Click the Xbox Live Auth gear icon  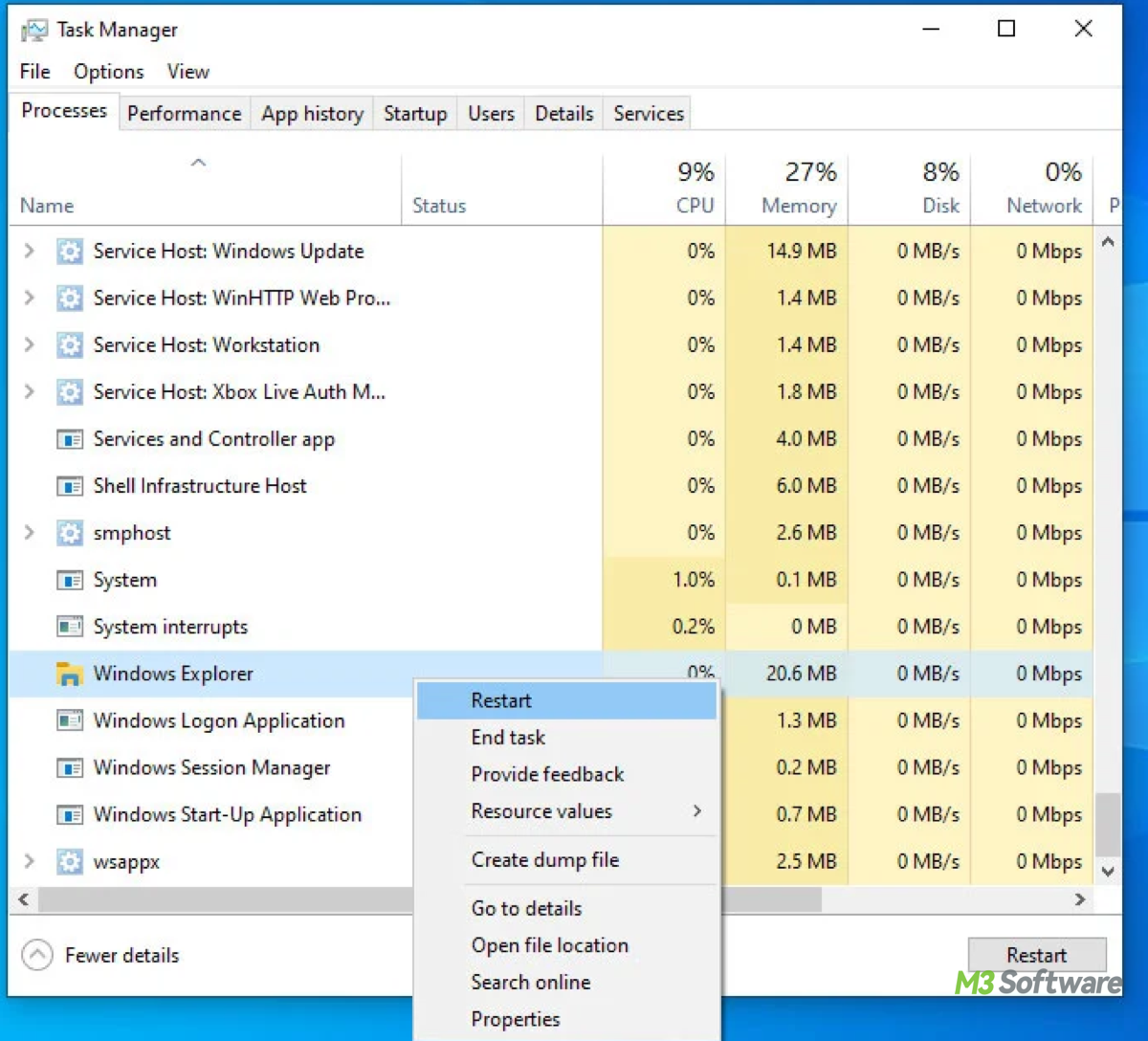[69, 392]
